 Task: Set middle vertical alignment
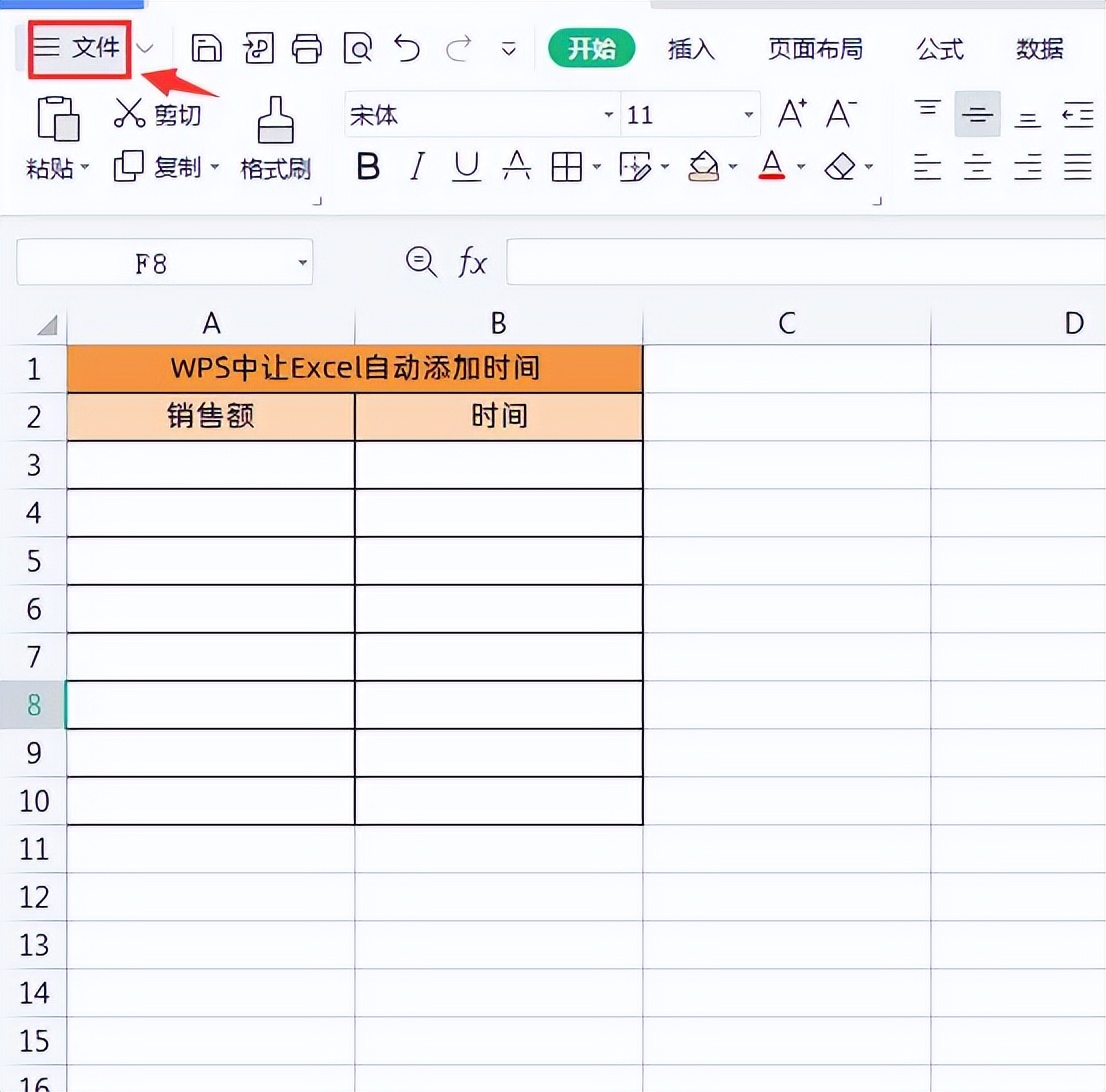click(978, 114)
